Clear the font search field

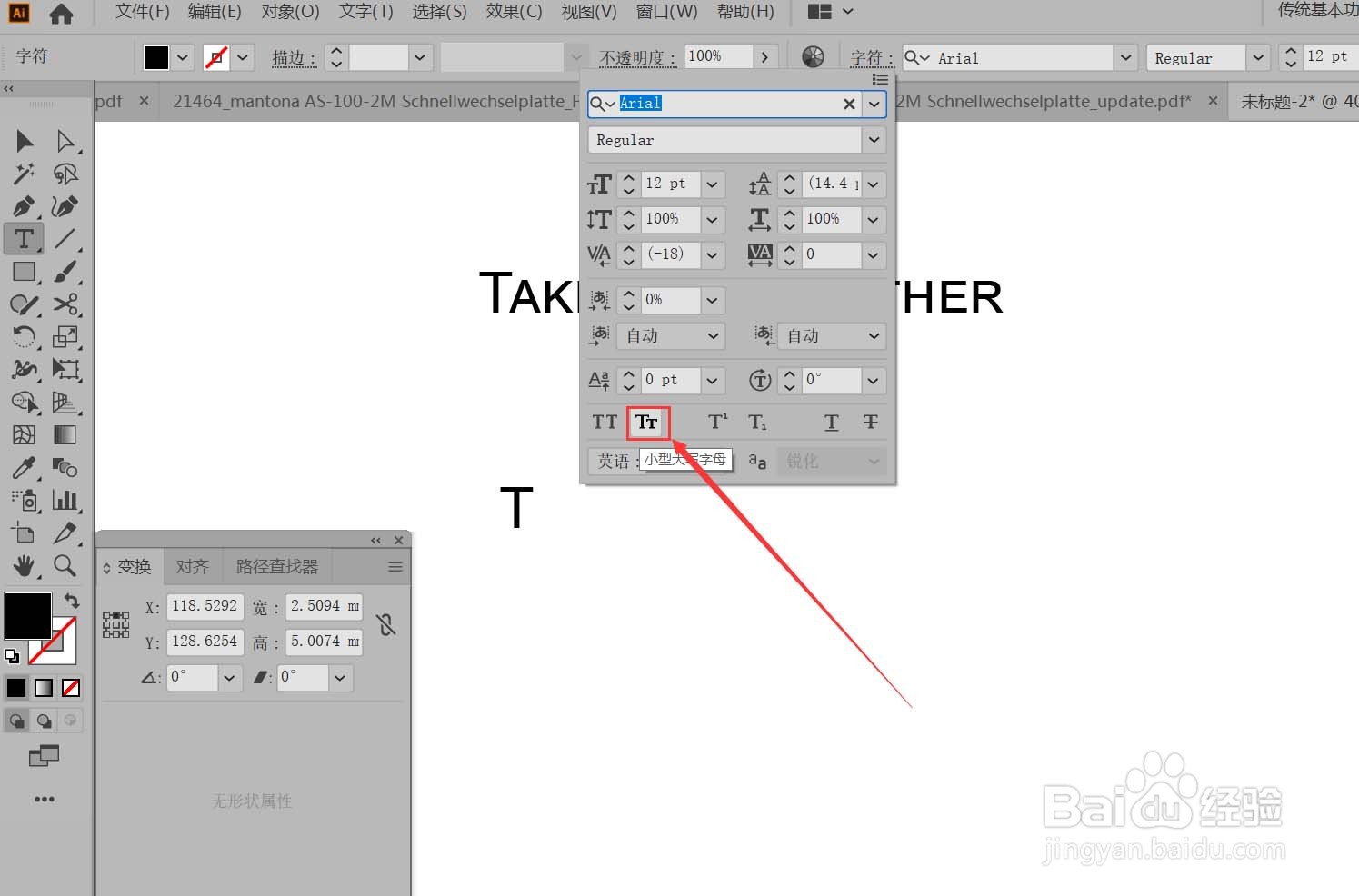click(849, 104)
